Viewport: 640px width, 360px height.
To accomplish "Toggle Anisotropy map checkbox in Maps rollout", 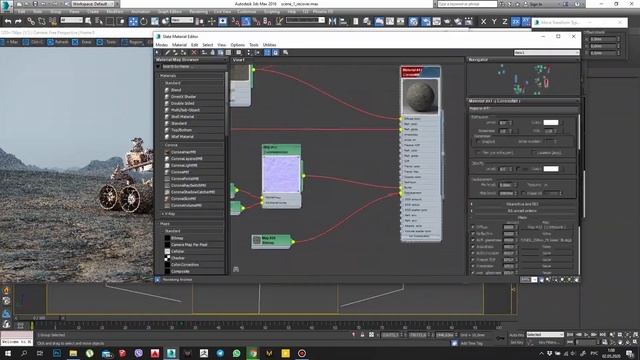I will point(473,247).
